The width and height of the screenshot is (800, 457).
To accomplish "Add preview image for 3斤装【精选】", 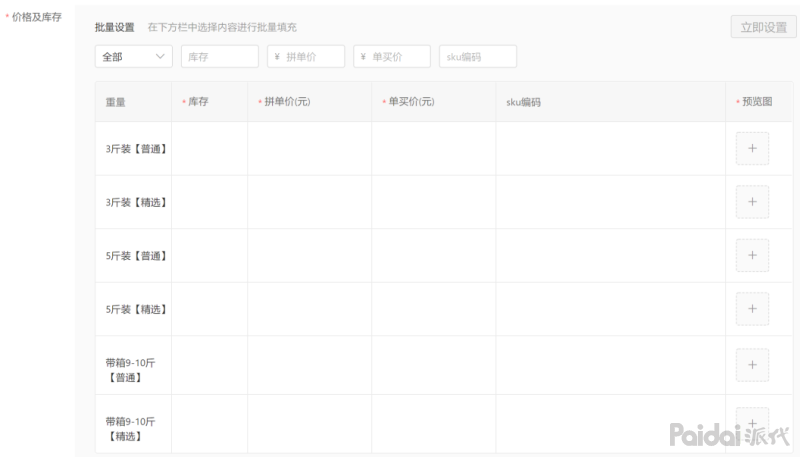I will 752,202.
